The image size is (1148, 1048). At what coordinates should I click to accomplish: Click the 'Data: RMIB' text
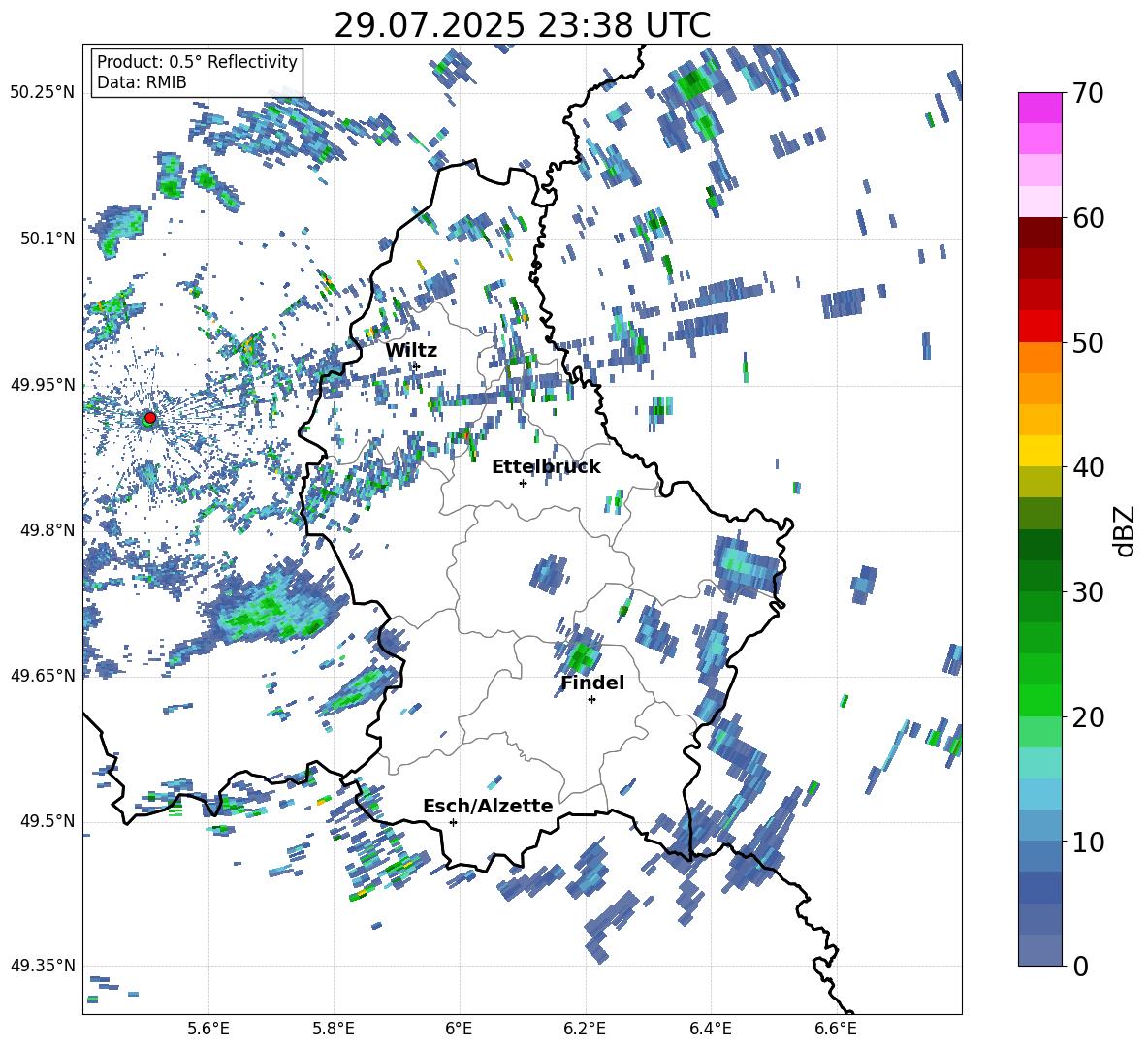pyautogui.click(x=142, y=82)
